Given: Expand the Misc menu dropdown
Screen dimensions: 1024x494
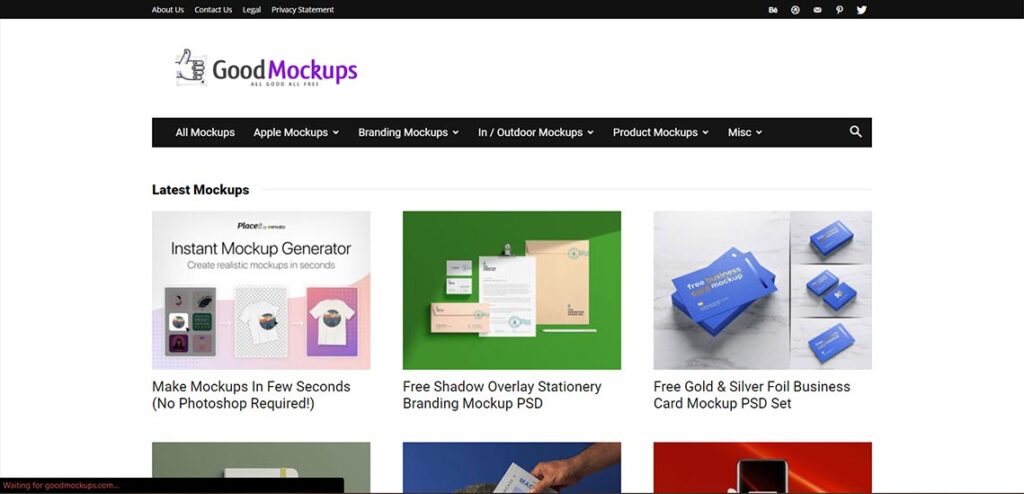Looking at the screenshot, I should point(744,132).
